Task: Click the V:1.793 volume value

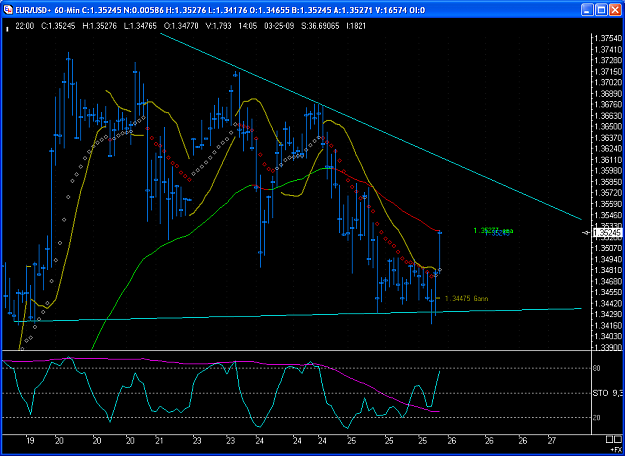Action: (218, 27)
